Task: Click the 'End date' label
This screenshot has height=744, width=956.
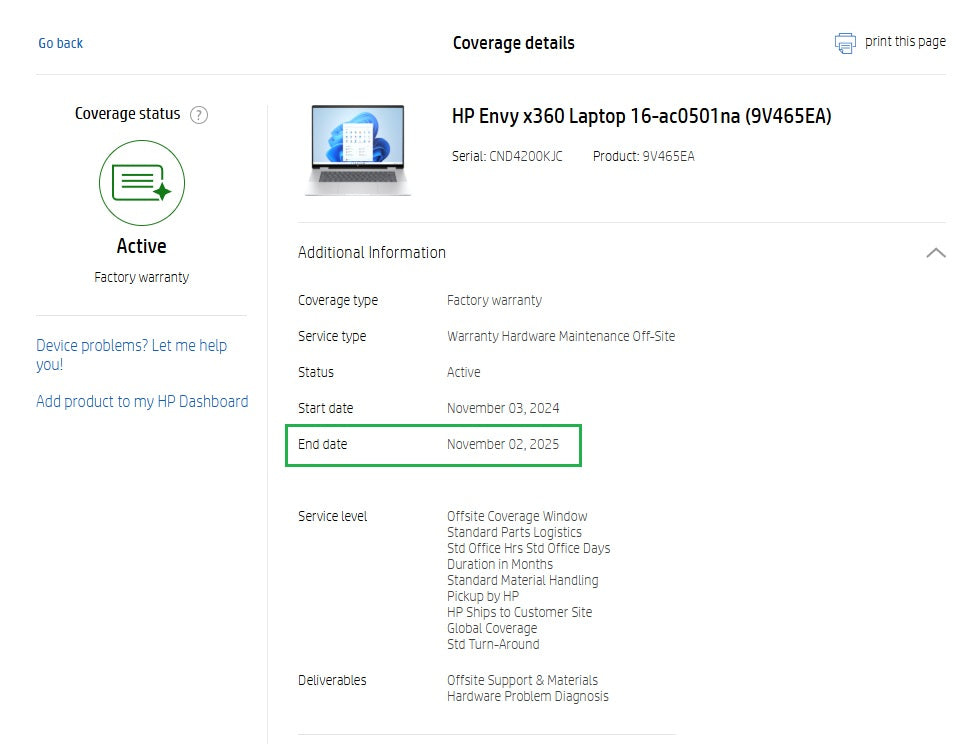Action: [x=323, y=444]
